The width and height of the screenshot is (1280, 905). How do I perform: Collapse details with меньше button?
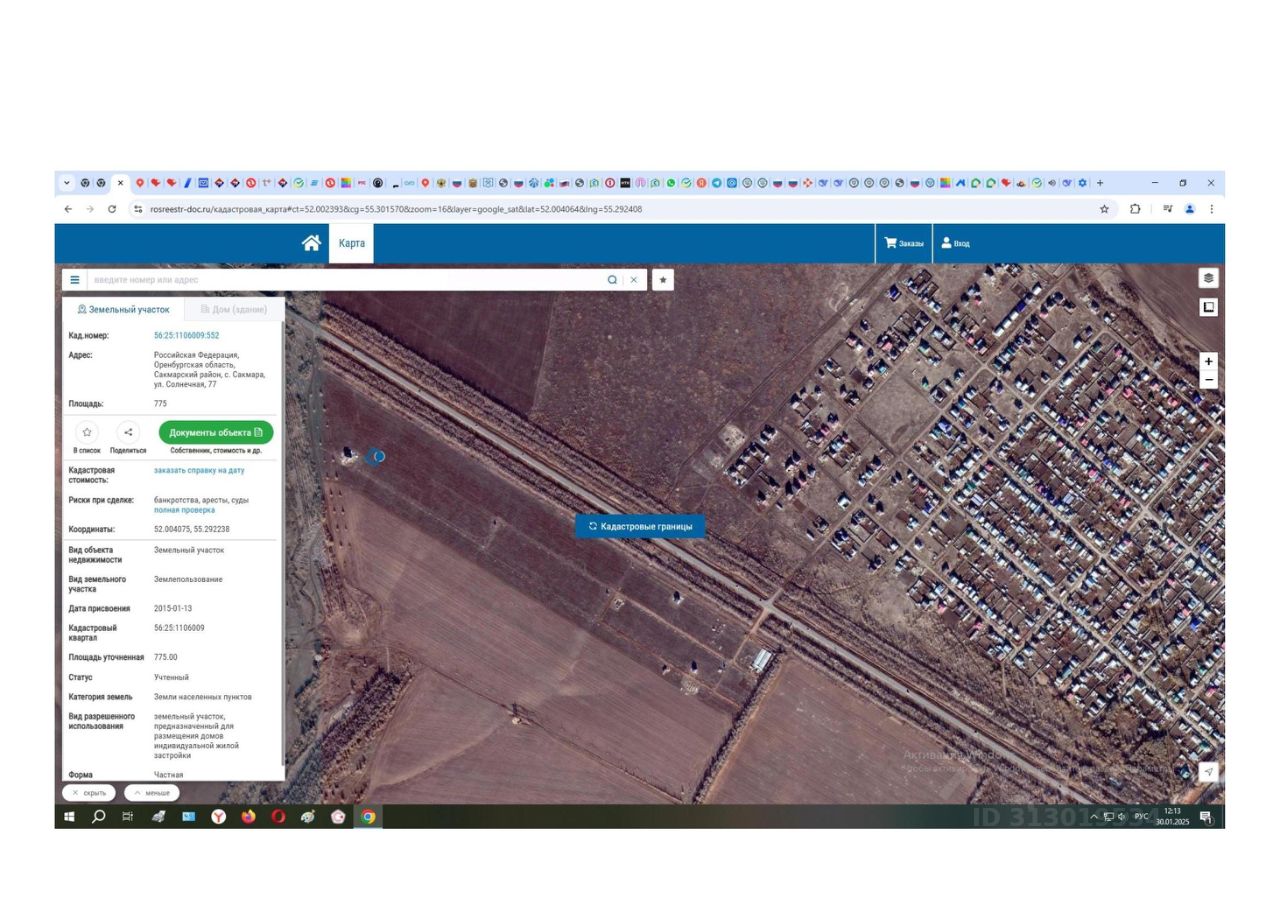152,793
